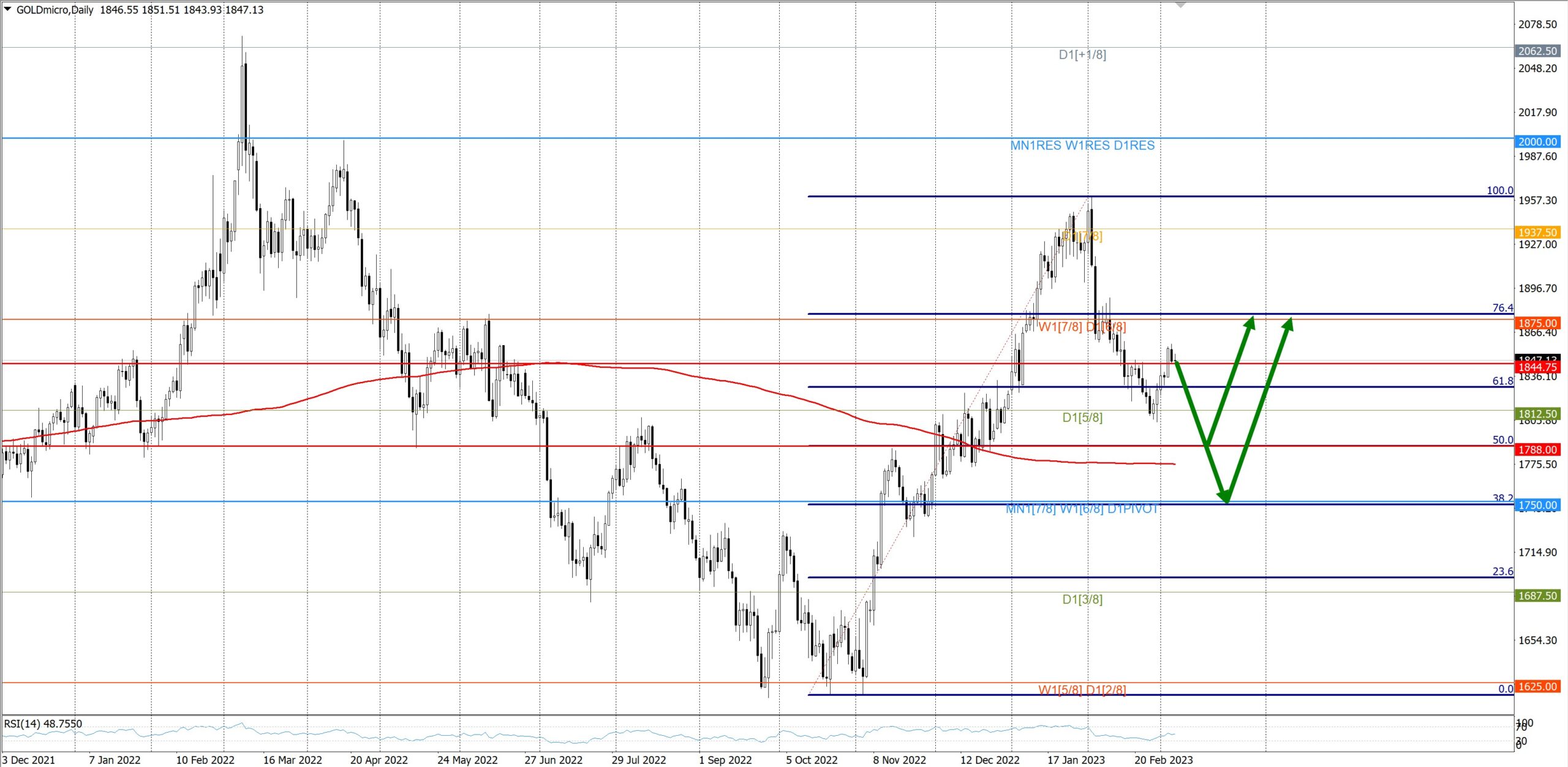Select the W1[5/8] D1[2/8] label
The width and height of the screenshot is (1568, 767).
pos(1082,690)
